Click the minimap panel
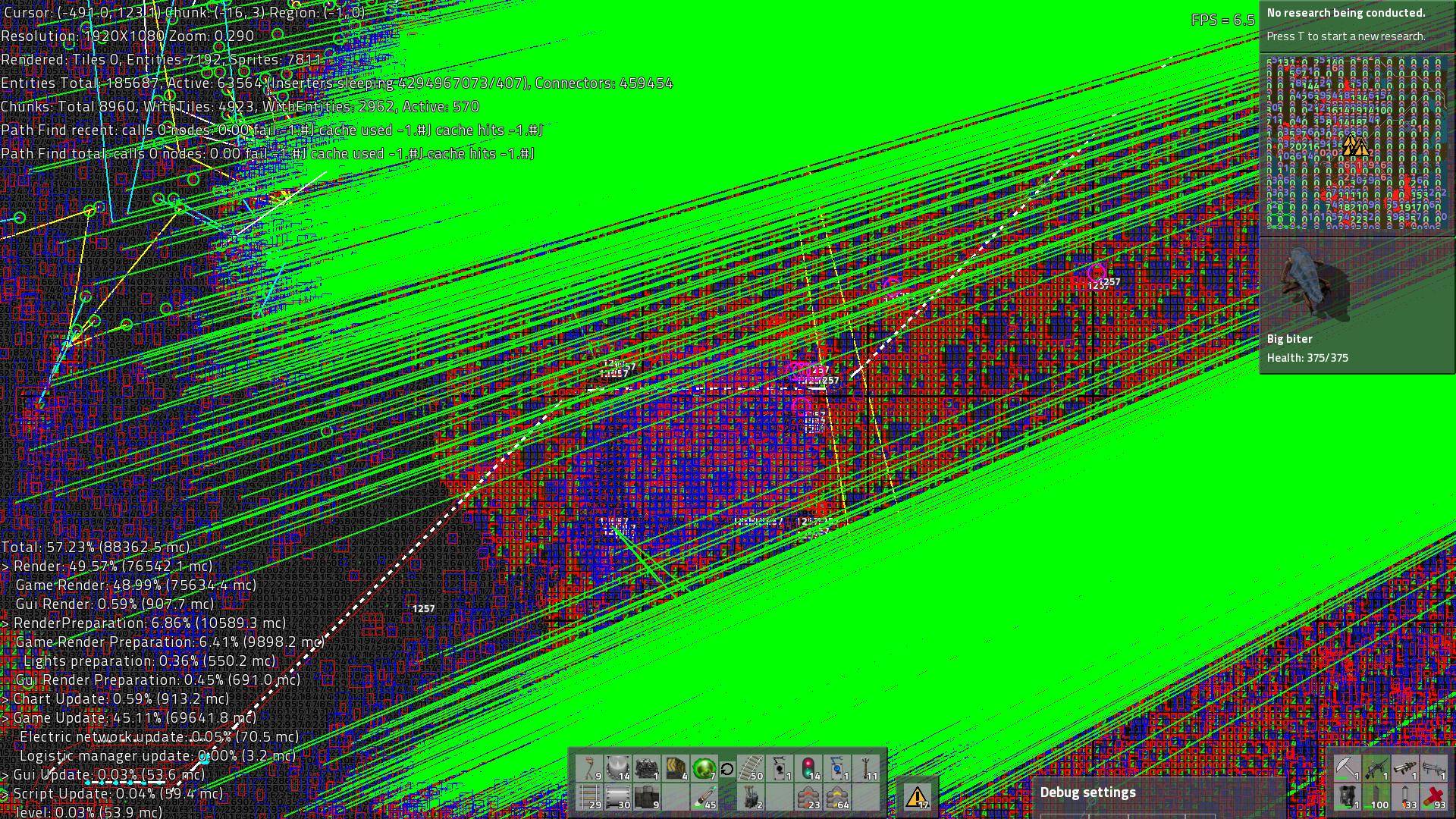This screenshot has width=1456, height=819. 1357,143
